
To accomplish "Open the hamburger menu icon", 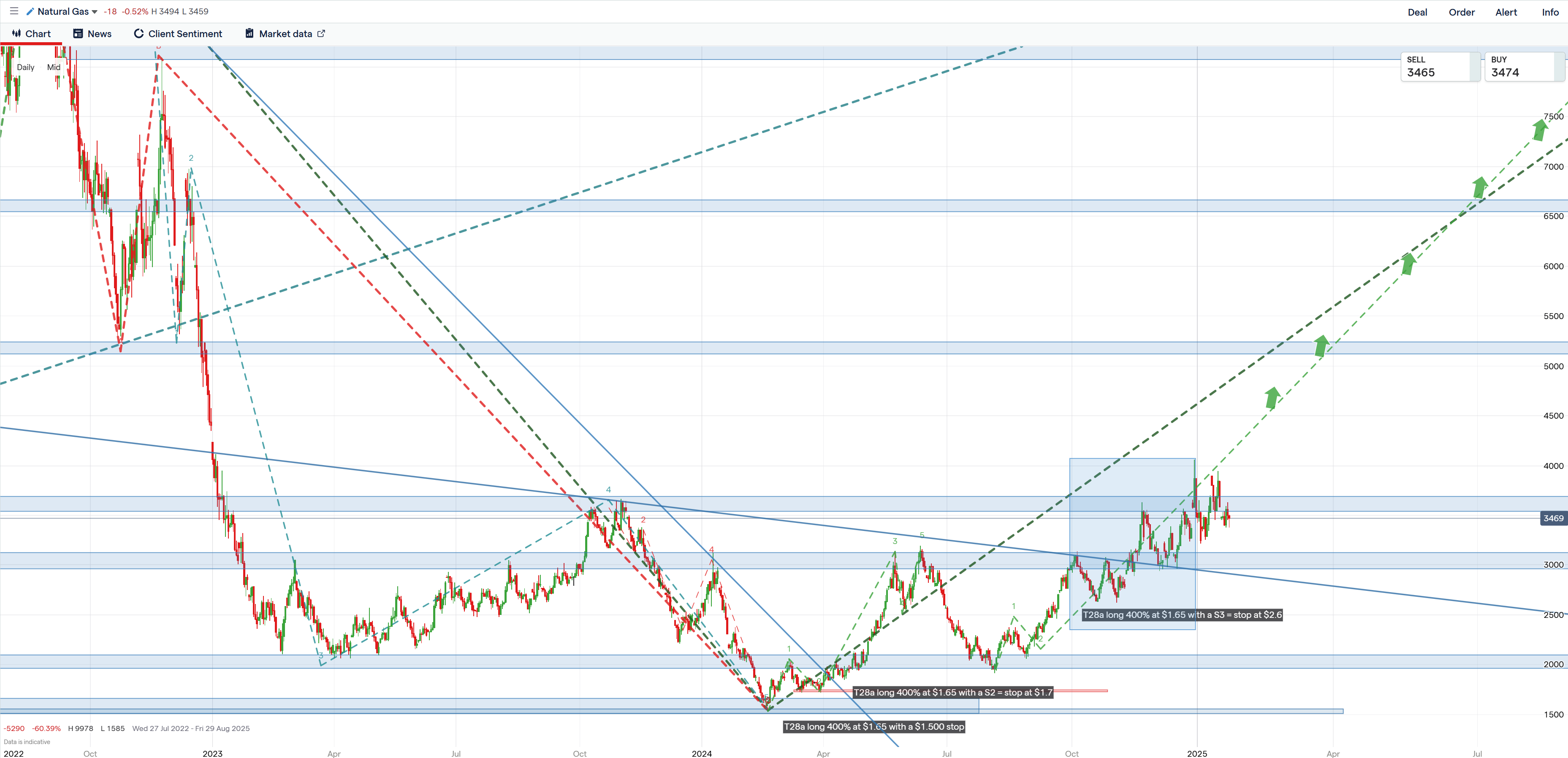I will (x=14, y=11).
